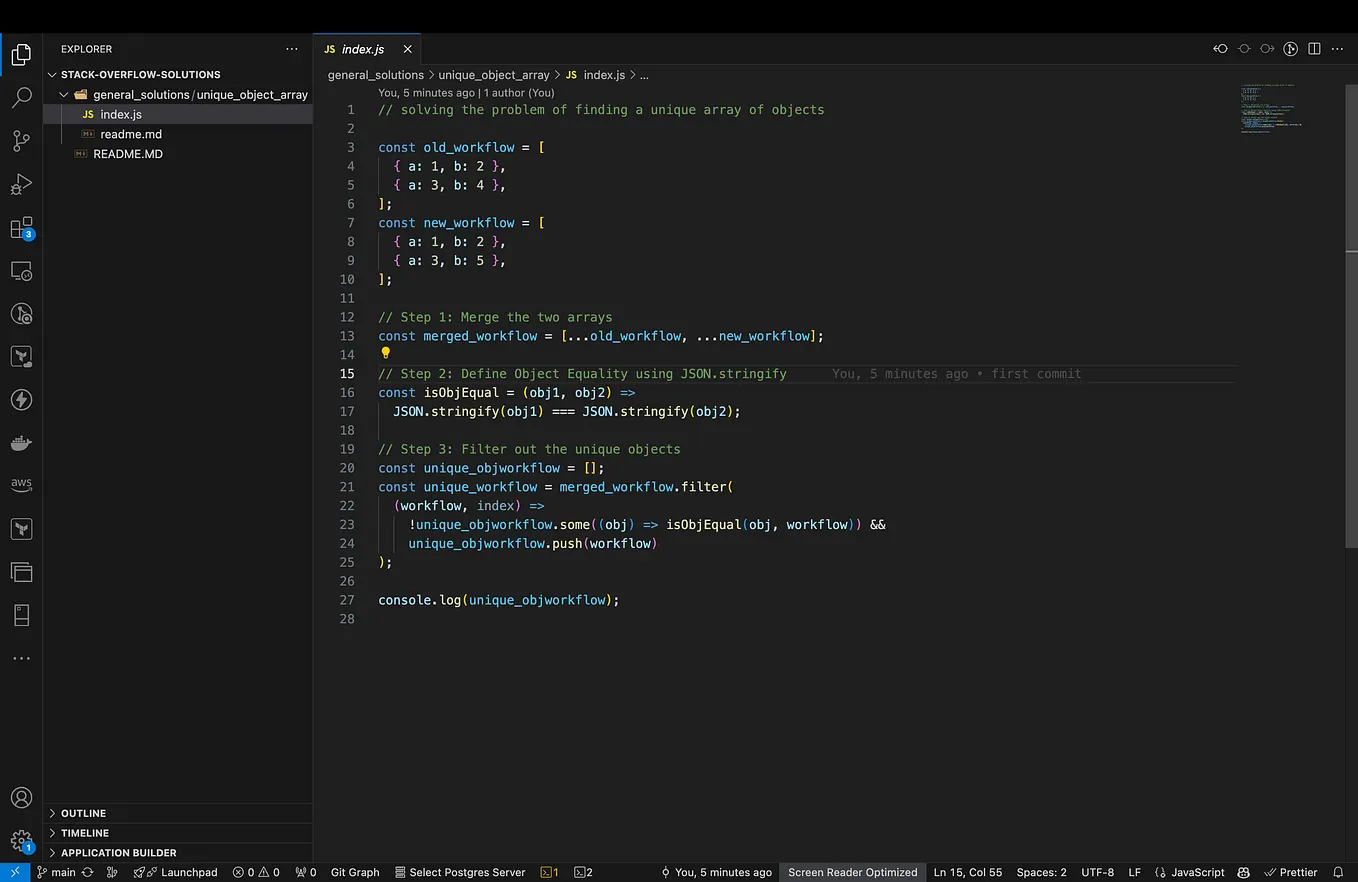Select the index.js editor tab
Screen dimensions: 1358x882
click(x=362, y=49)
